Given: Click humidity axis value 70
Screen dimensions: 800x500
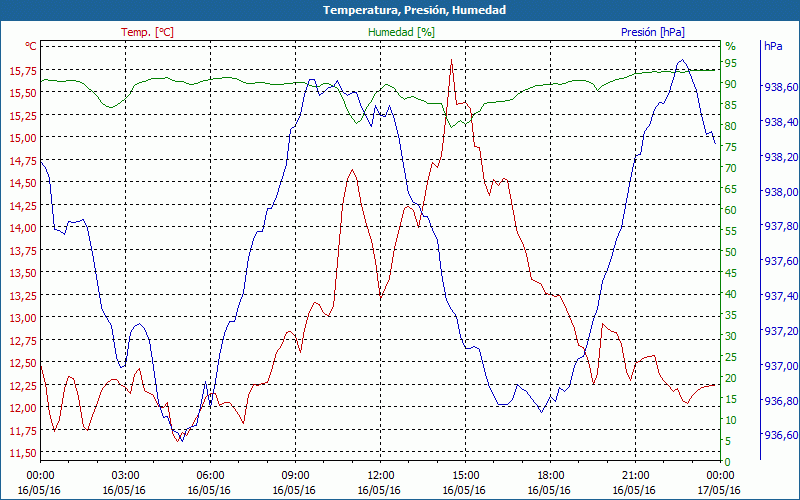Looking at the screenshot, I should coord(731,167).
